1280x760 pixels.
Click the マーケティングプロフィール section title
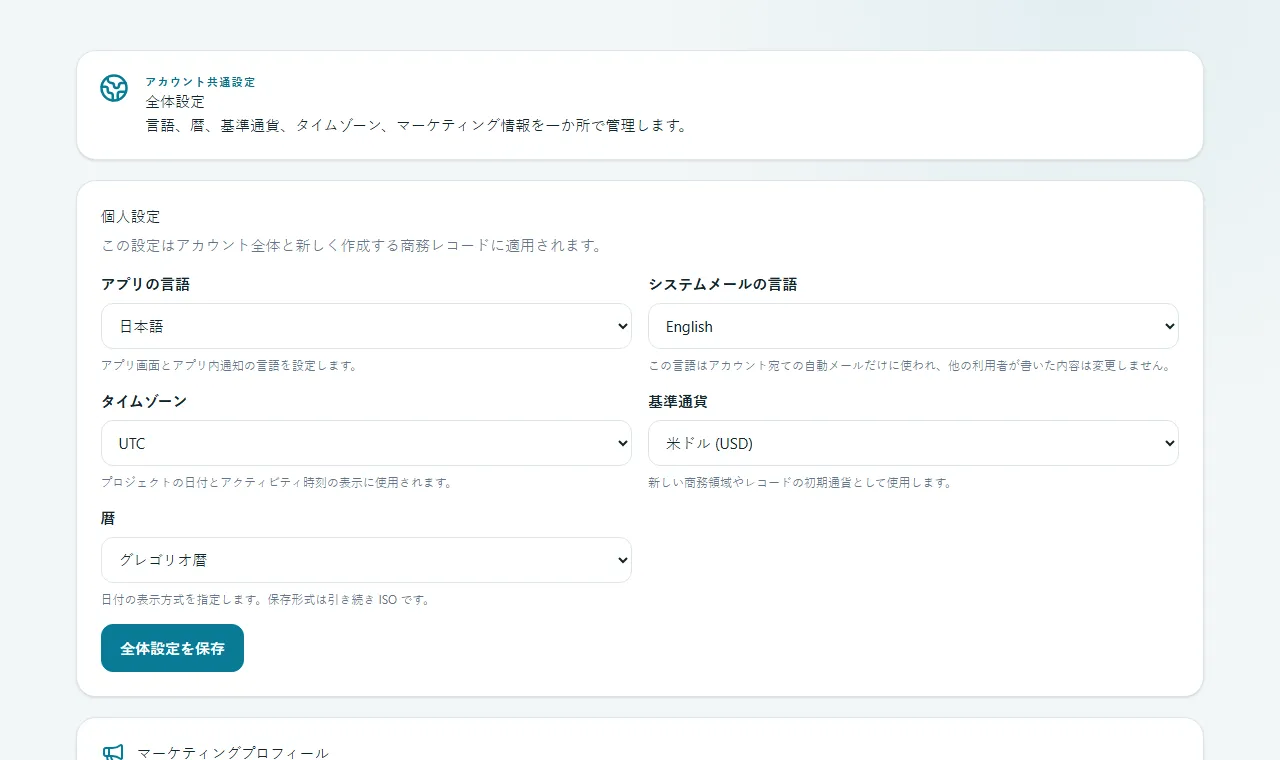coord(233,753)
